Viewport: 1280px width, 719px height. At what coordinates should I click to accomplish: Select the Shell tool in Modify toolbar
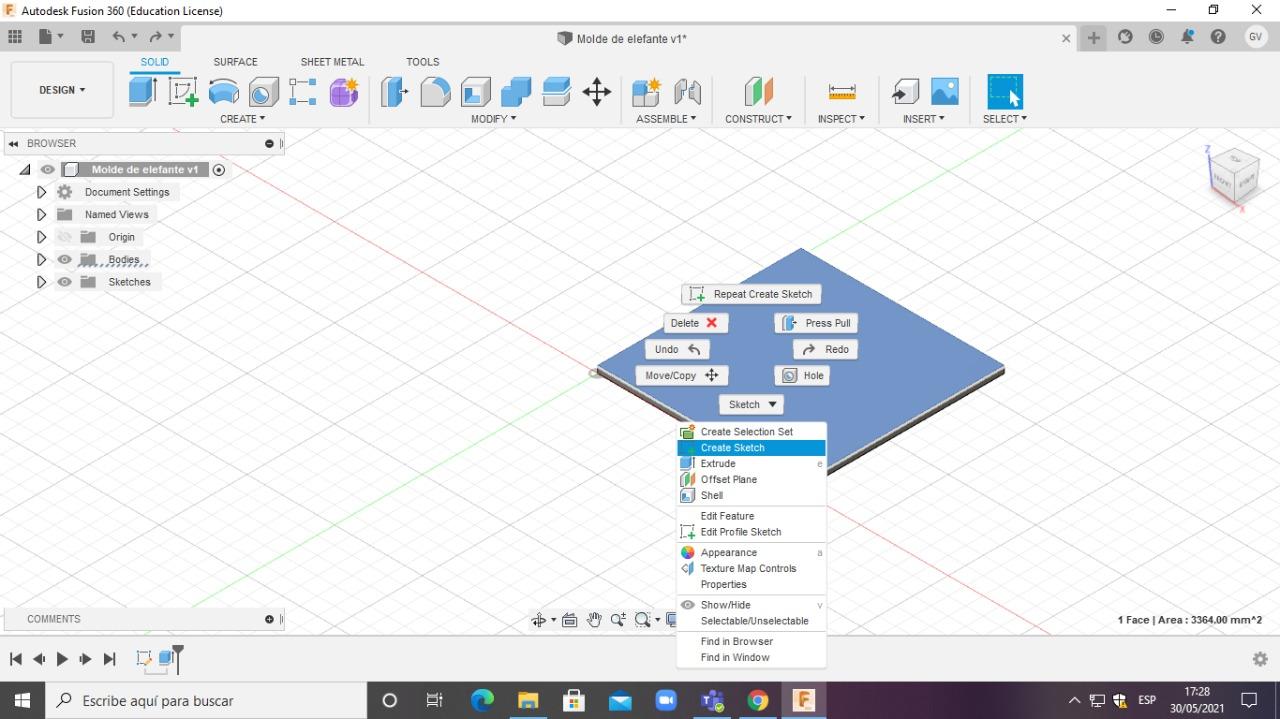pyautogui.click(x=476, y=92)
